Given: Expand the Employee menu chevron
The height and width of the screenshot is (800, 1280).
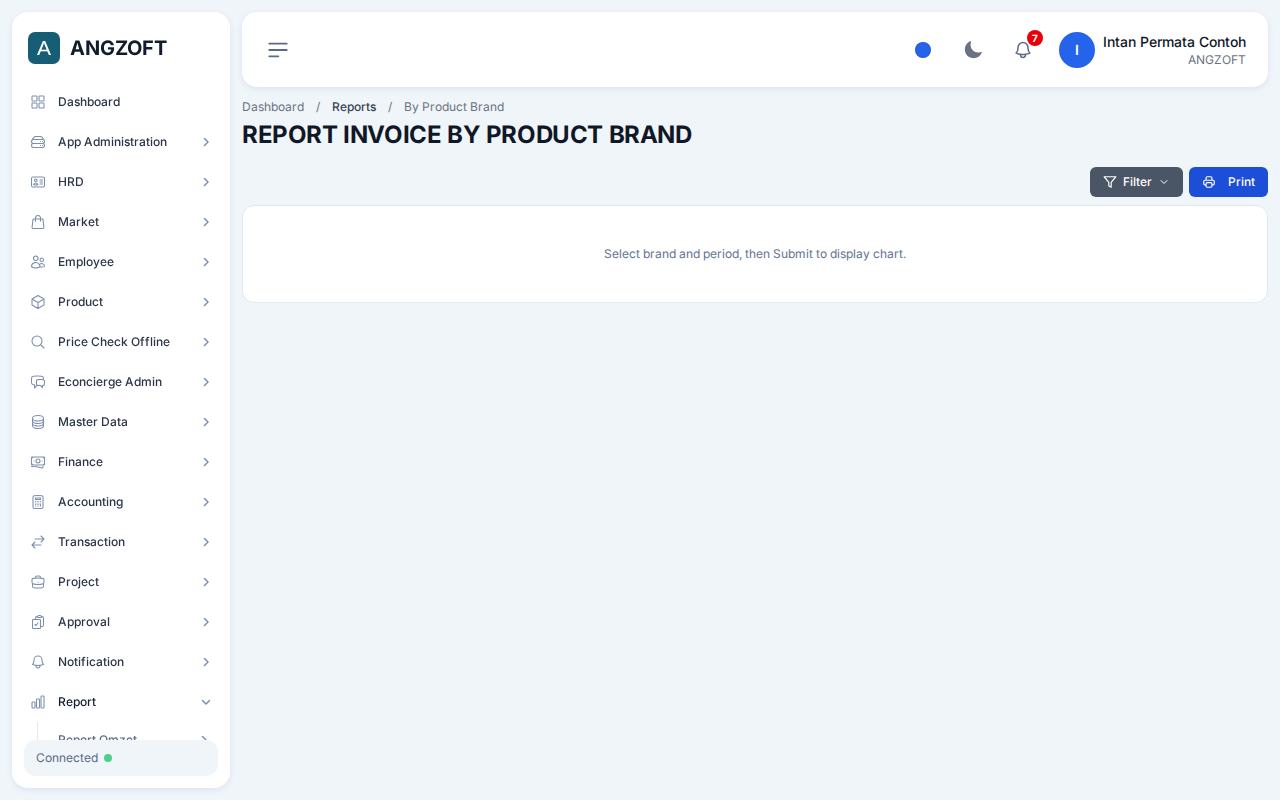Looking at the screenshot, I should [x=206, y=262].
